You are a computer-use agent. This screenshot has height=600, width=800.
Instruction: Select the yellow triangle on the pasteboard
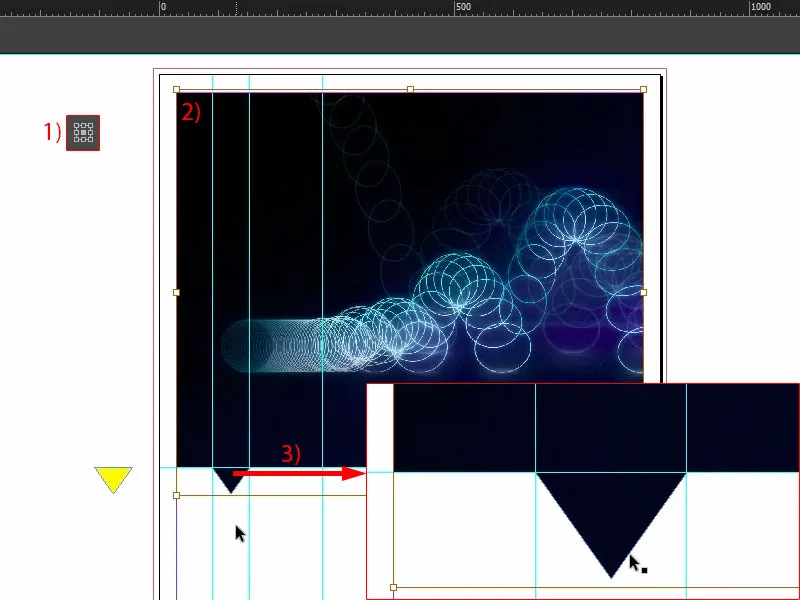point(113,480)
